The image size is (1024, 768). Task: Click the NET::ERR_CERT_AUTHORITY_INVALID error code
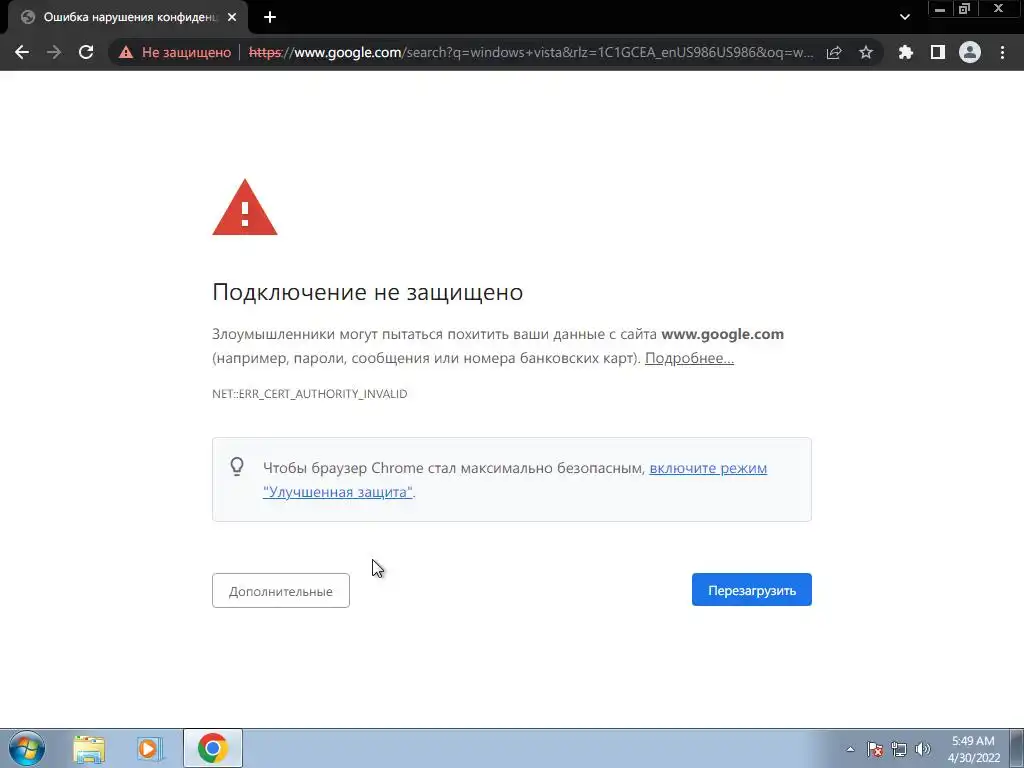coord(310,394)
